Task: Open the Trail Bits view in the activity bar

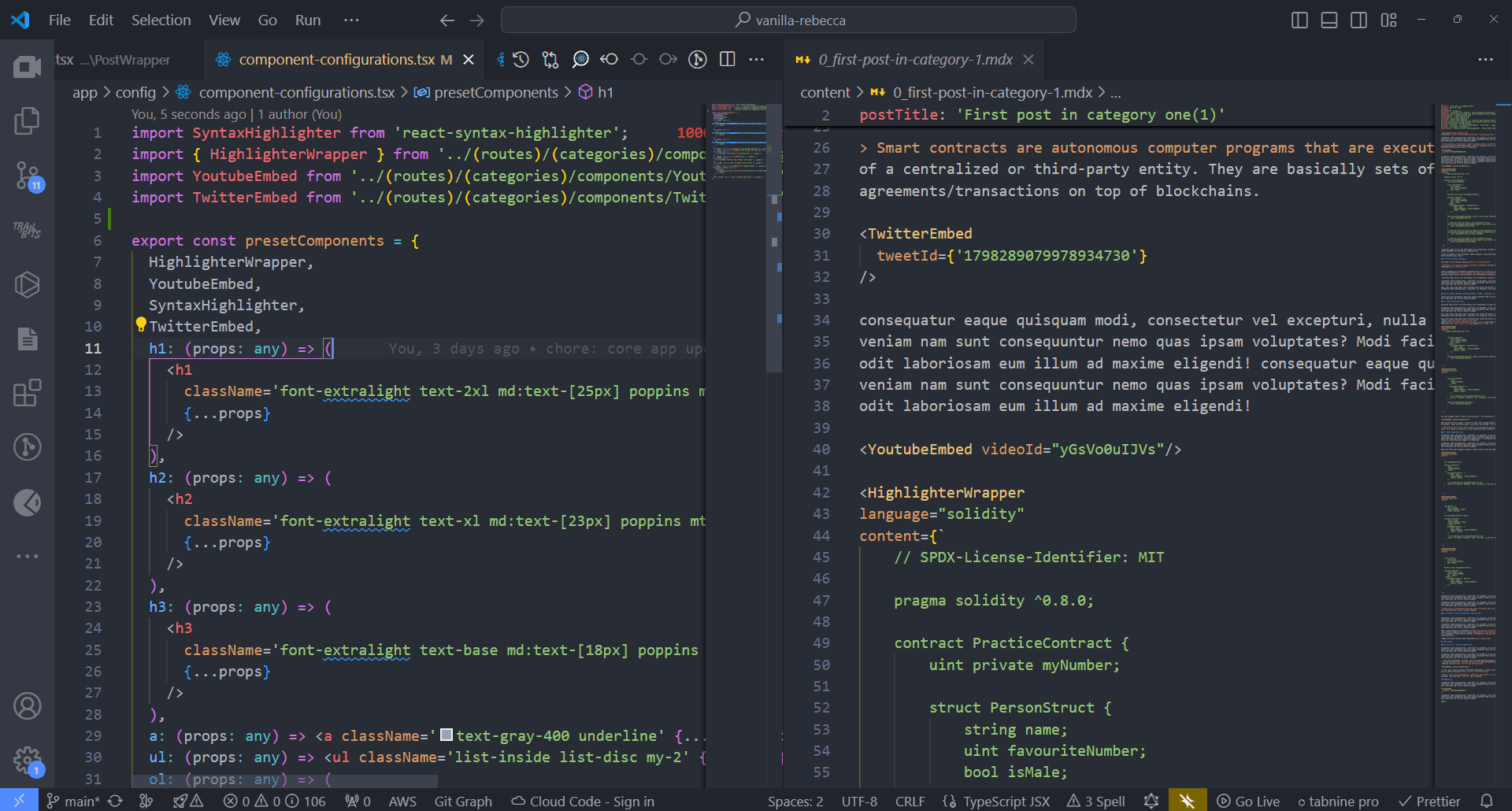Action: [27, 230]
